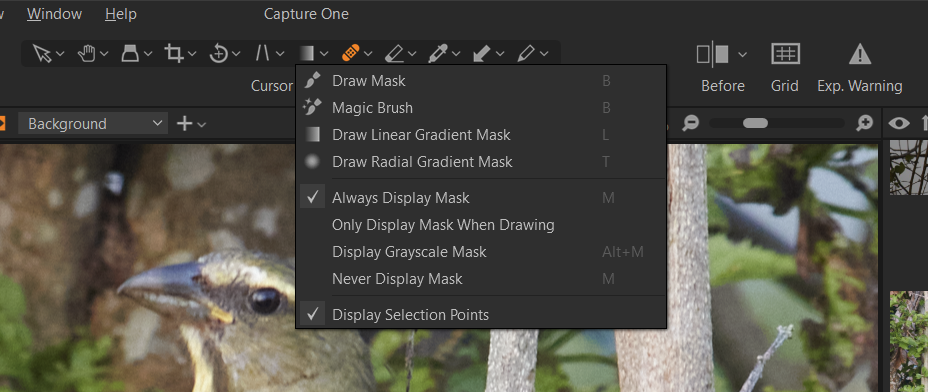This screenshot has height=392, width=928.
Task: Select Only Display Mask When Drawing
Action: (x=481, y=225)
